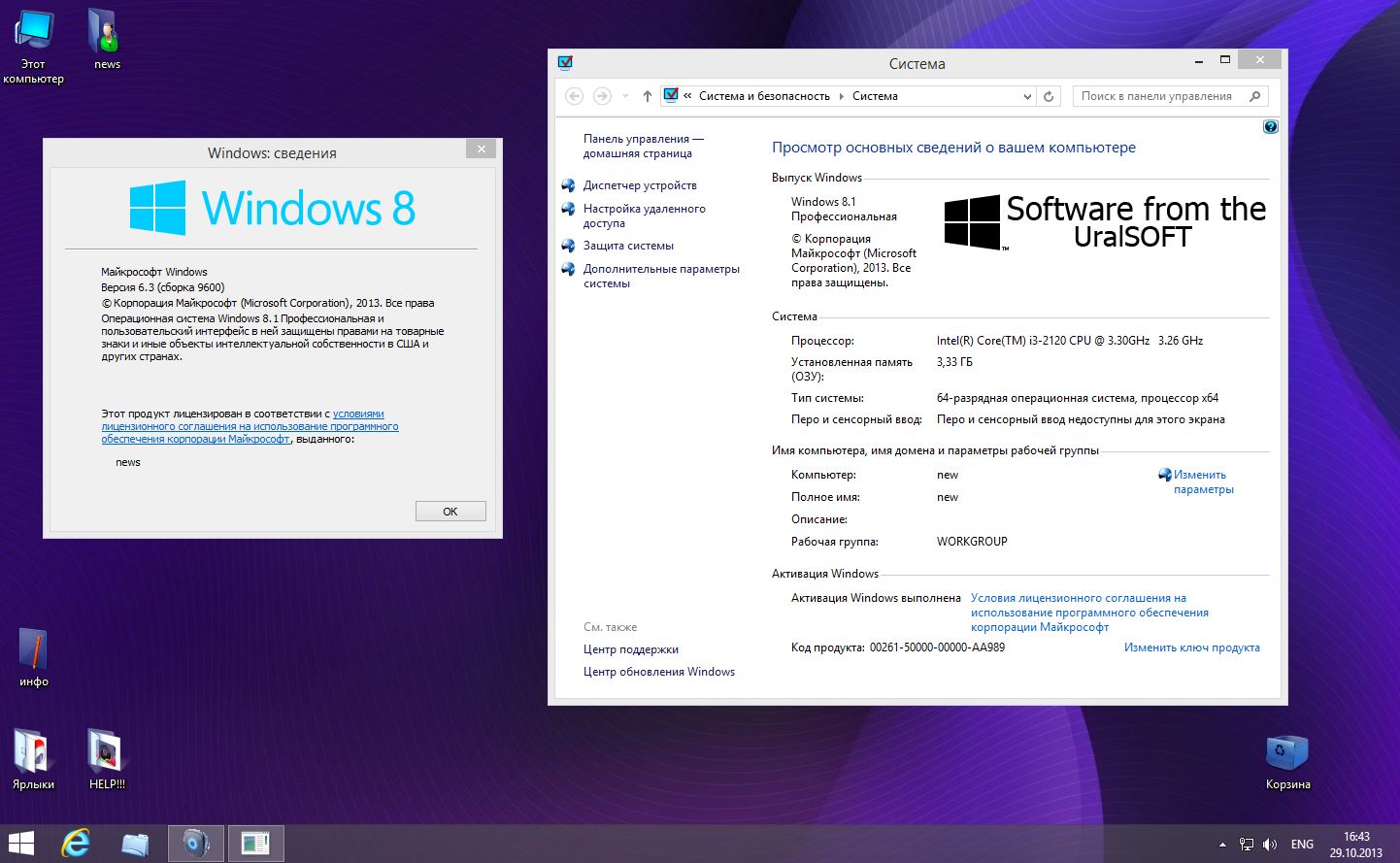The width and height of the screenshot is (1400, 863).
Task: Click the Forward arrow in Система window
Action: tap(602, 96)
